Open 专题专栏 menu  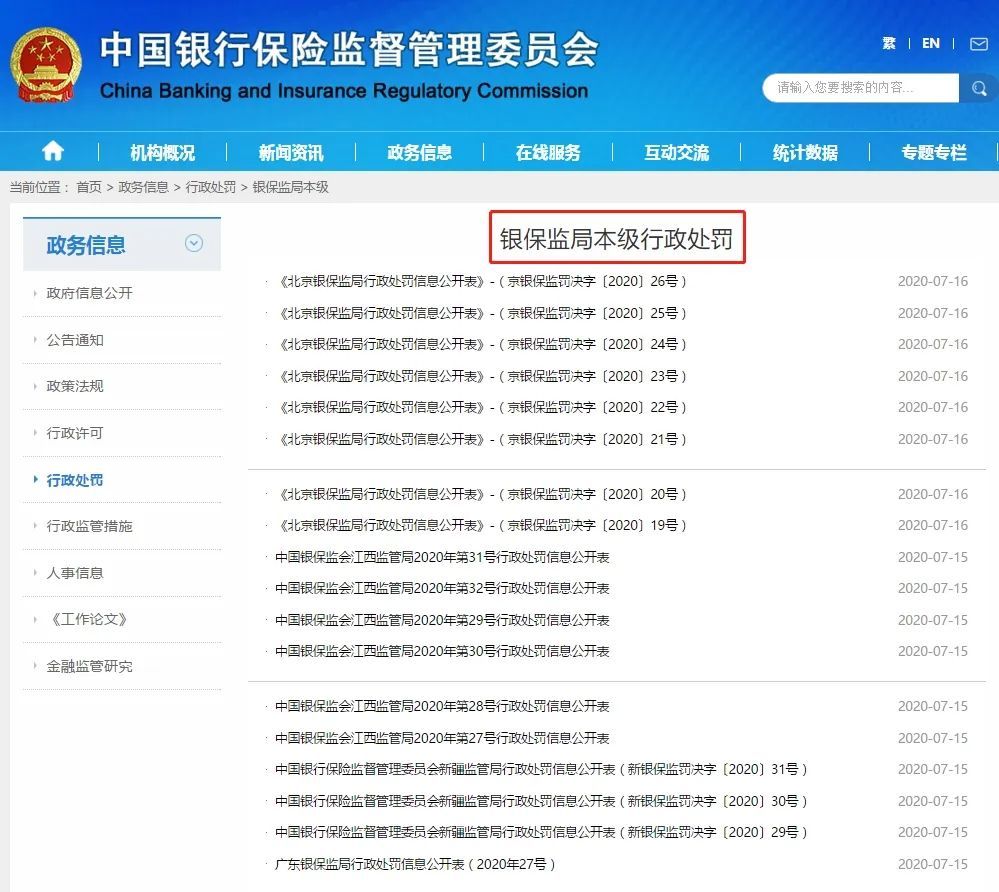[x=934, y=152]
